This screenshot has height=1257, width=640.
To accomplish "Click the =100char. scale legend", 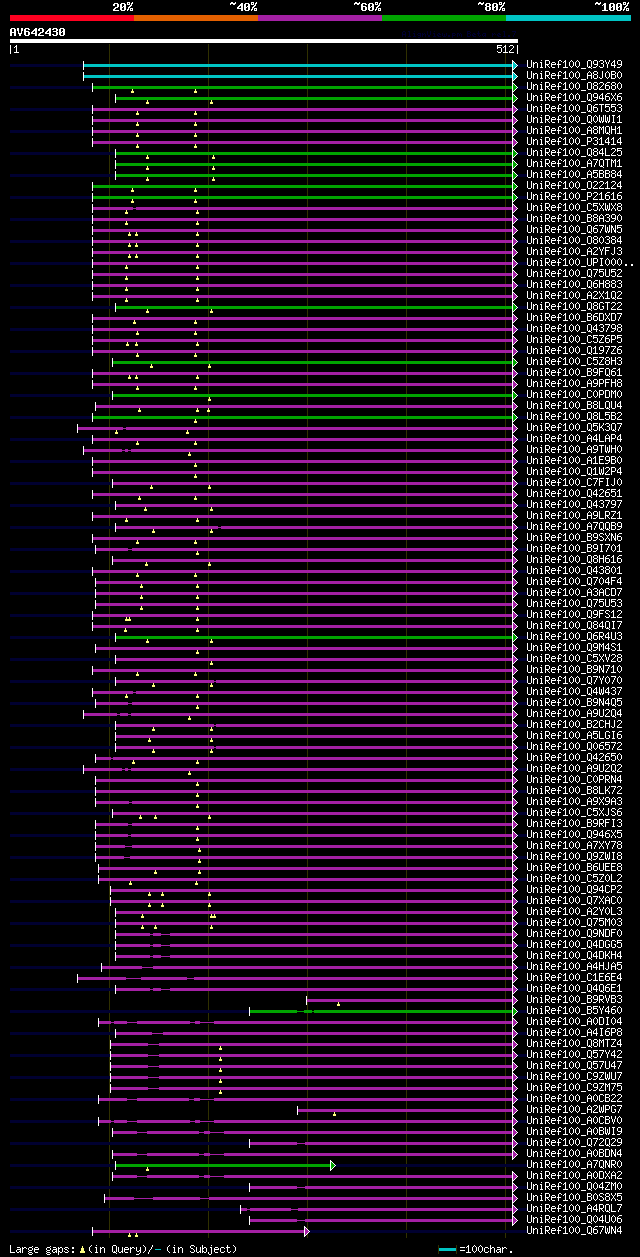I will [x=476, y=1249].
